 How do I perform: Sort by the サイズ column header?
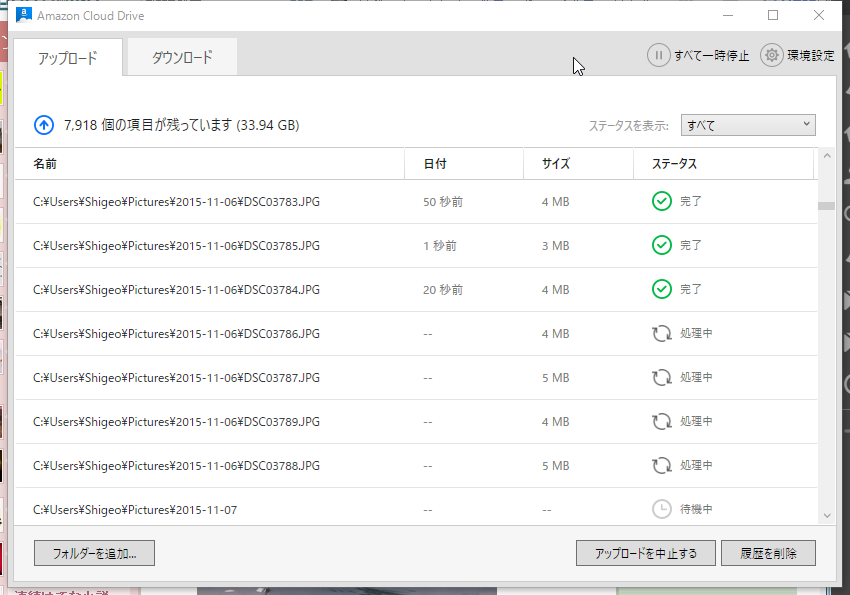coord(578,164)
